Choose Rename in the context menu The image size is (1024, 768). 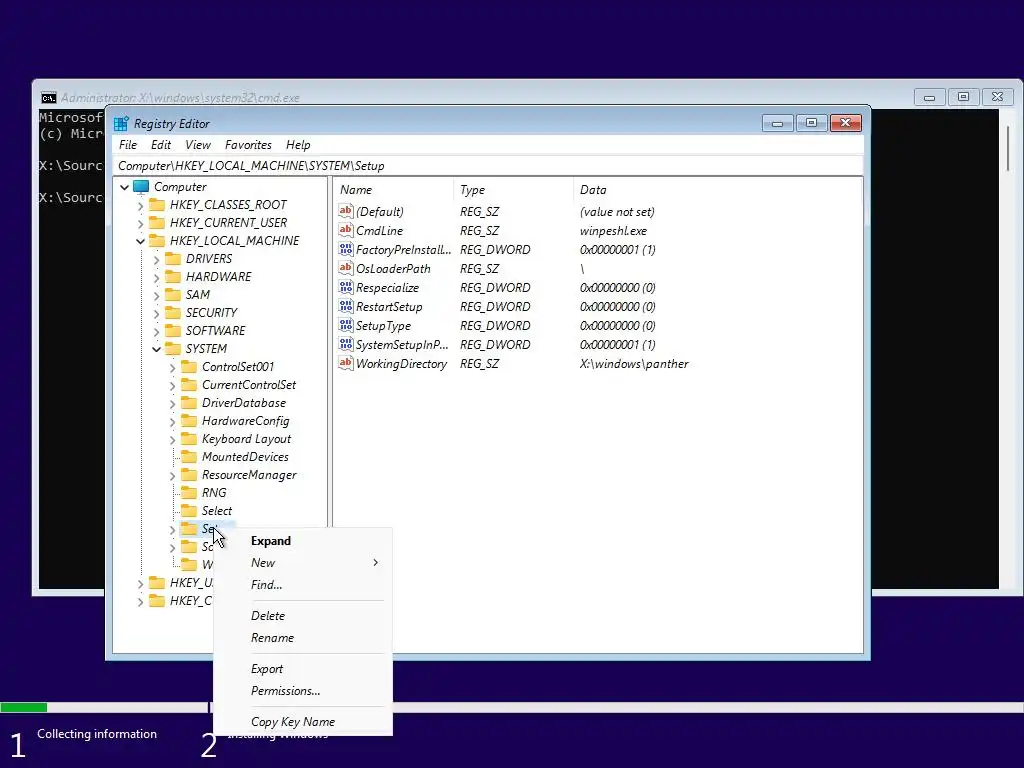(303, 638)
